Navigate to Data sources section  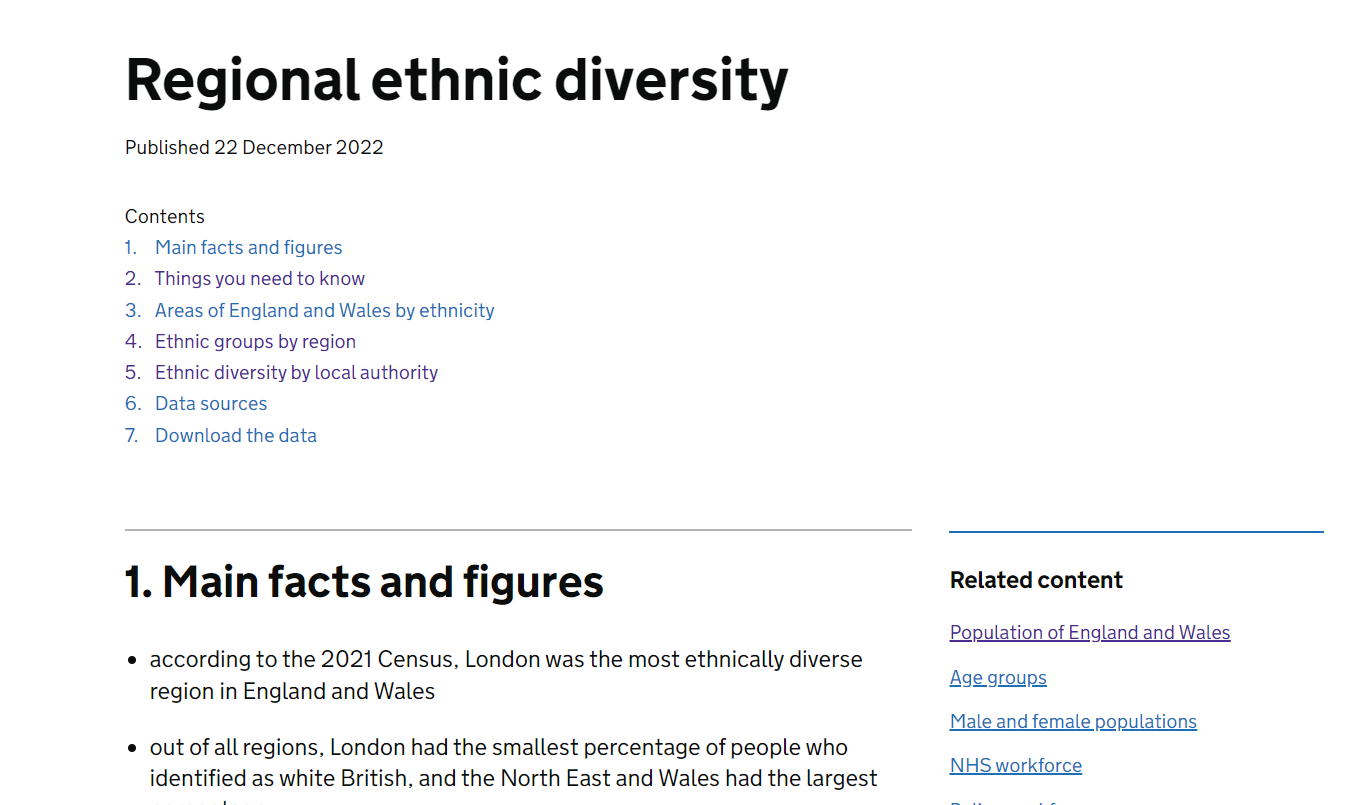point(211,404)
